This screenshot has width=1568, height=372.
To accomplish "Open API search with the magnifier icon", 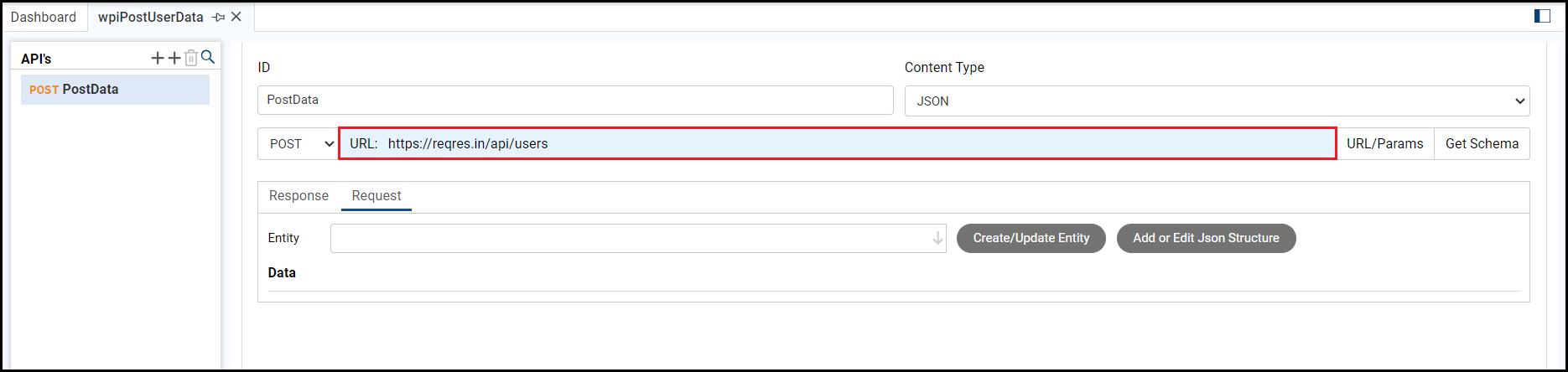I will (208, 57).
